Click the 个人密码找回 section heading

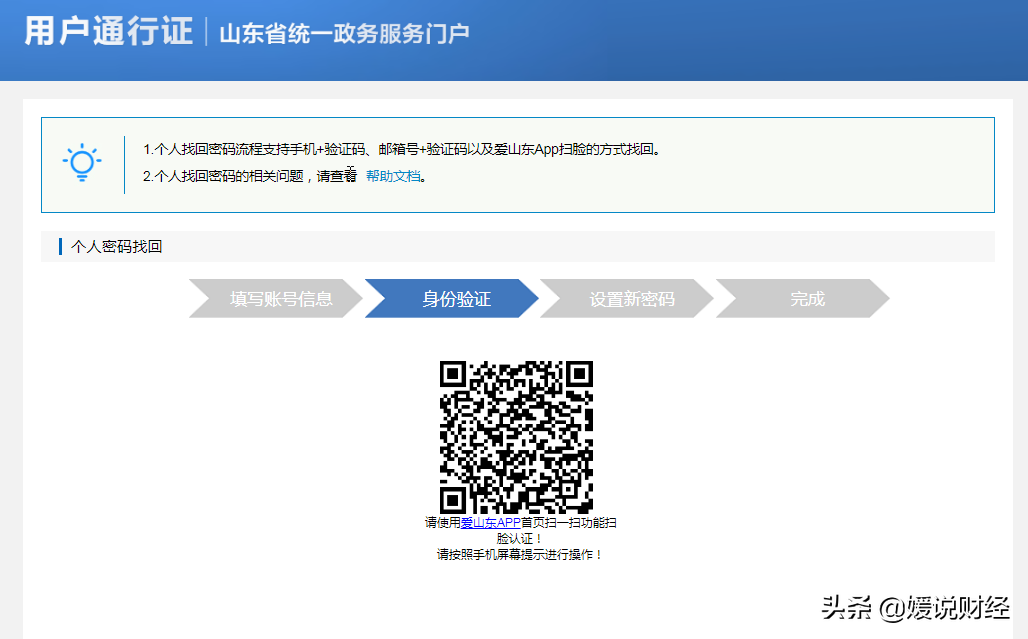click(x=117, y=246)
